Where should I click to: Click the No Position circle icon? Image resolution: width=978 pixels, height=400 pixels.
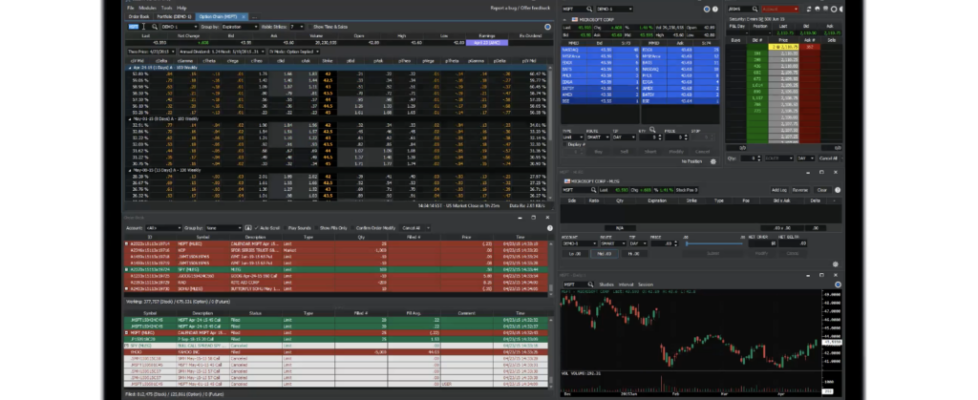click(713, 161)
